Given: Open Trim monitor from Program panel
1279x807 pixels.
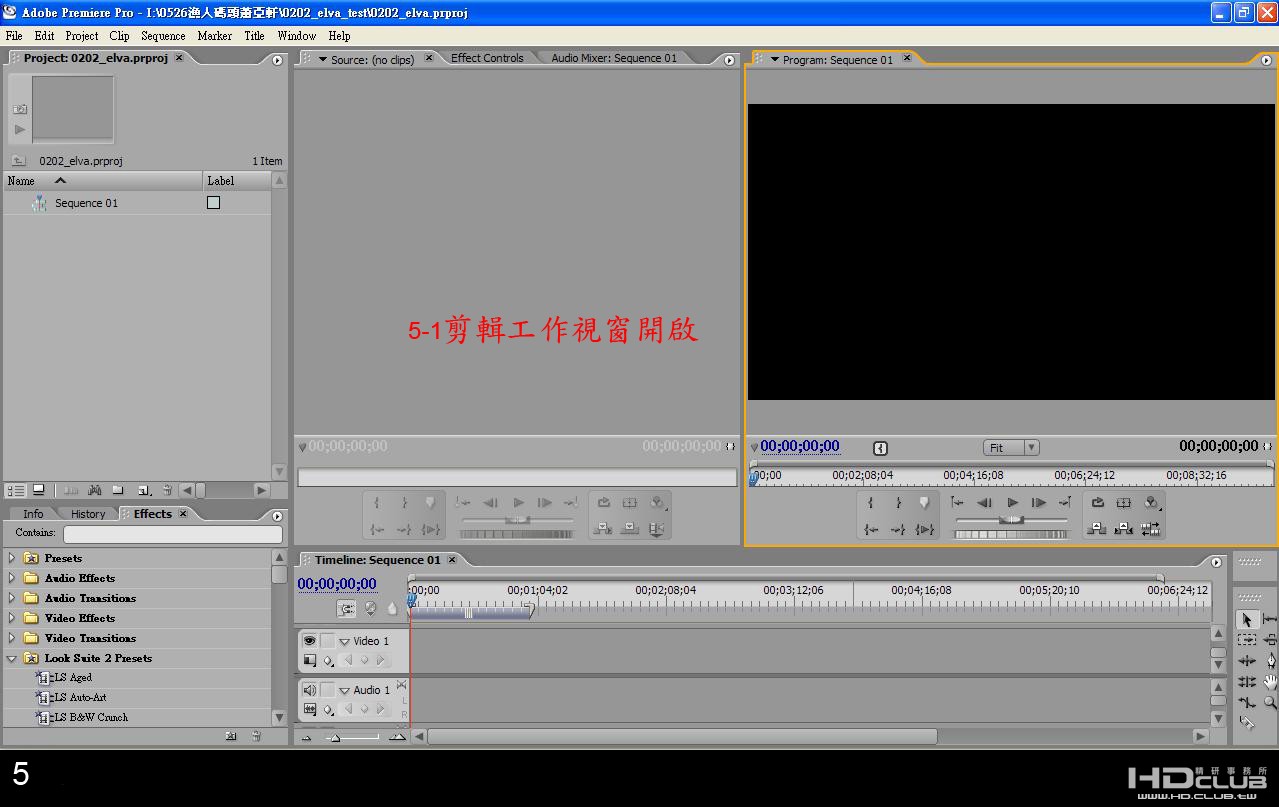Looking at the screenshot, I should 1151,529.
